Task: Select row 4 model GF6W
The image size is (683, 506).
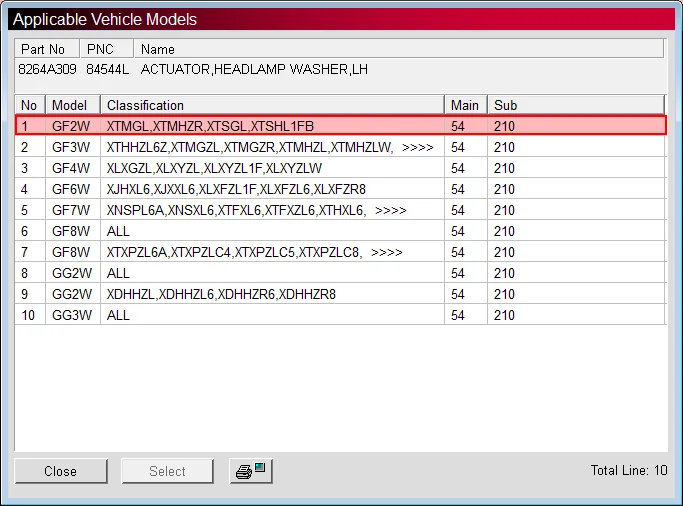Action: click(x=71, y=189)
